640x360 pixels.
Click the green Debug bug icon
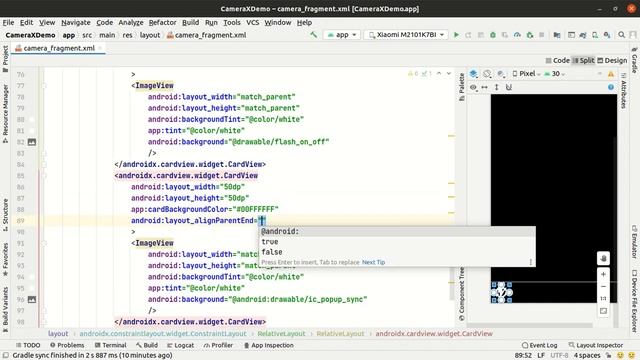click(x=493, y=35)
